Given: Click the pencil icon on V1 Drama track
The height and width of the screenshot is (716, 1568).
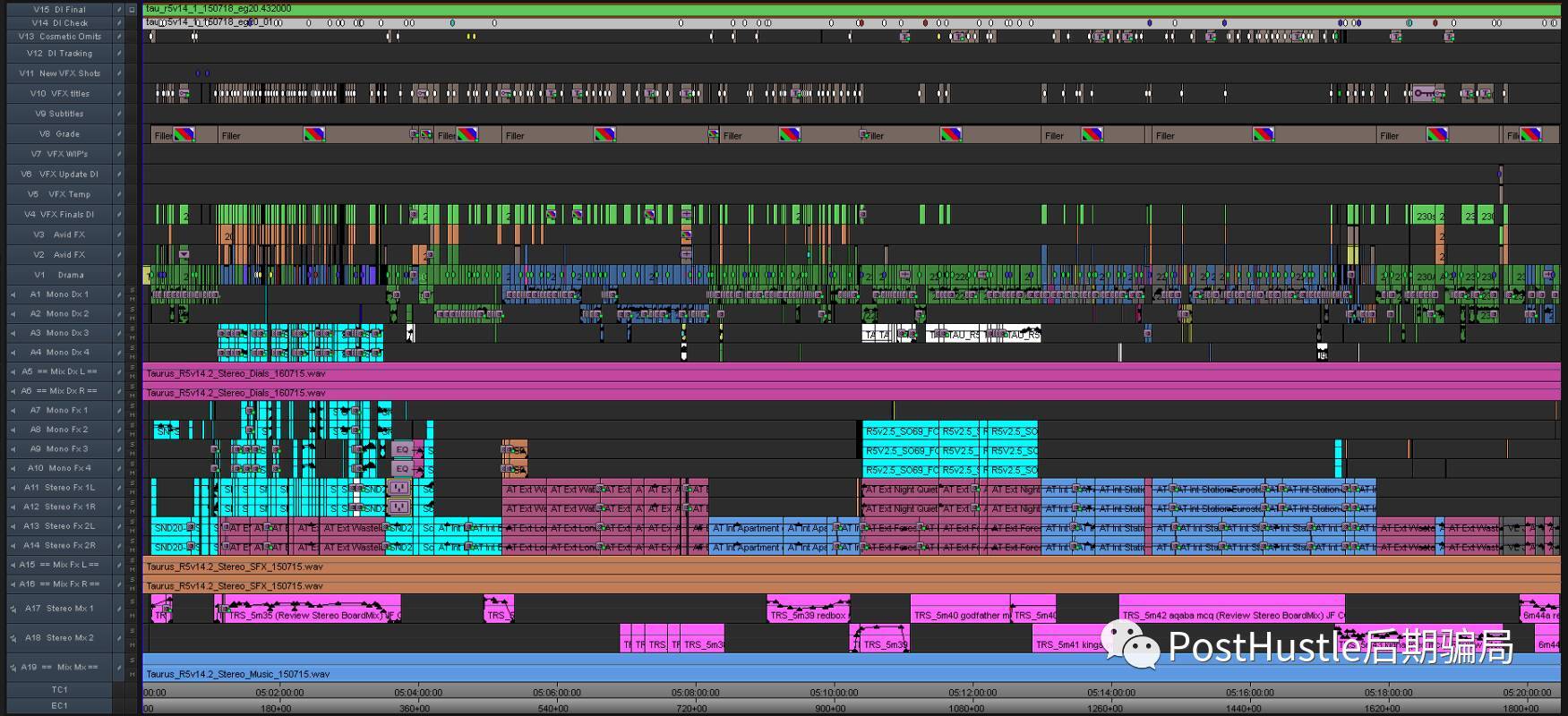Looking at the screenshot, I should (x=118, y=275).
